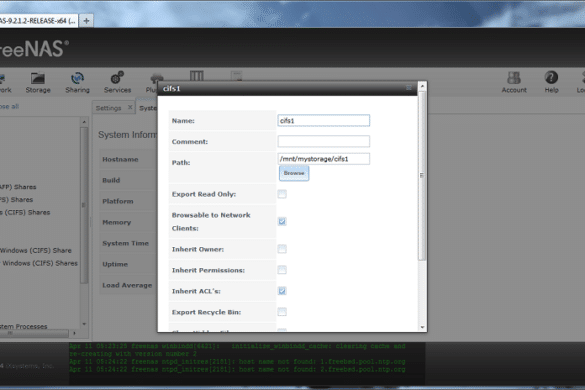Click the cifs1 dialog scroll up arrow
This screenshot has width=585, height=390.
pos(422,86)
